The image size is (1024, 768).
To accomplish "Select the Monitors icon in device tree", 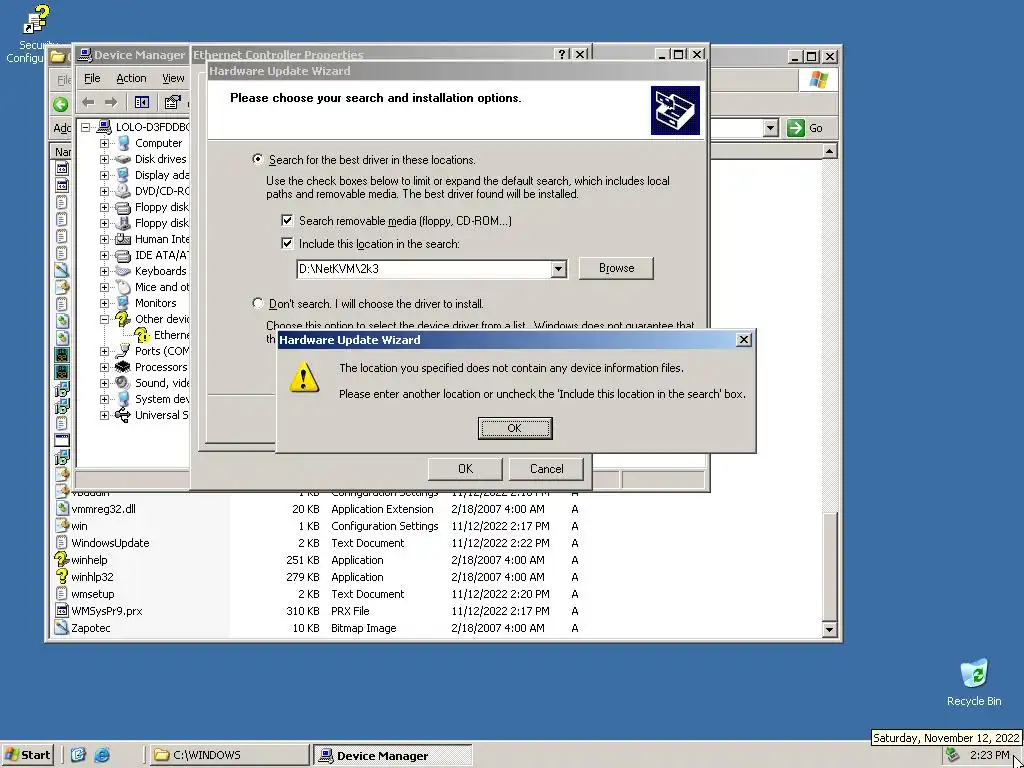I will coord(123,303).
